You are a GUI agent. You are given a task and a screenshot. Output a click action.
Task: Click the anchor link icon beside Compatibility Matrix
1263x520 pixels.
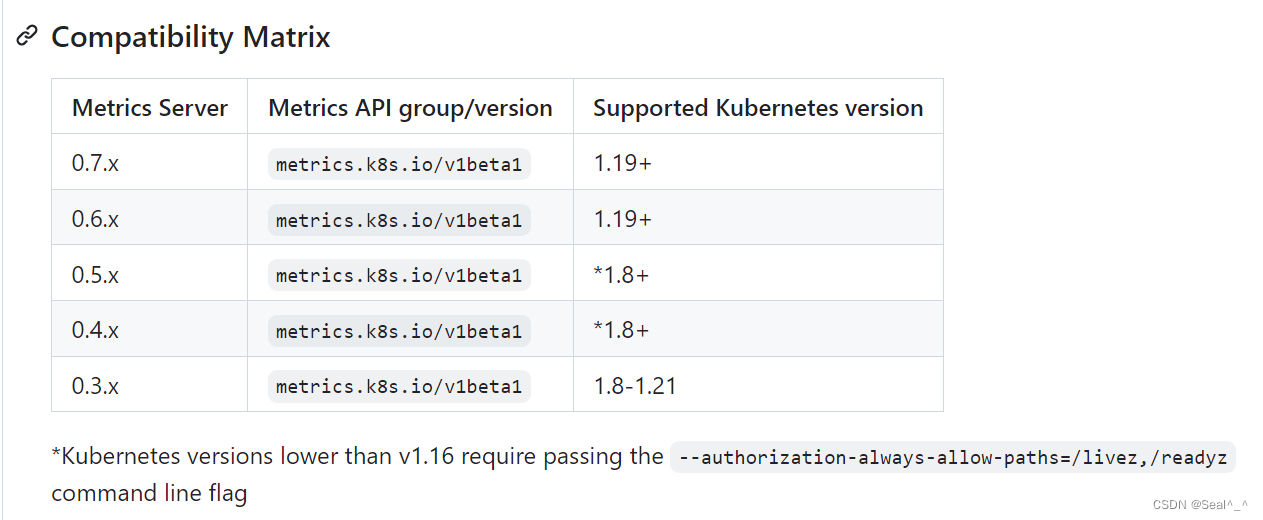point(27,38)
